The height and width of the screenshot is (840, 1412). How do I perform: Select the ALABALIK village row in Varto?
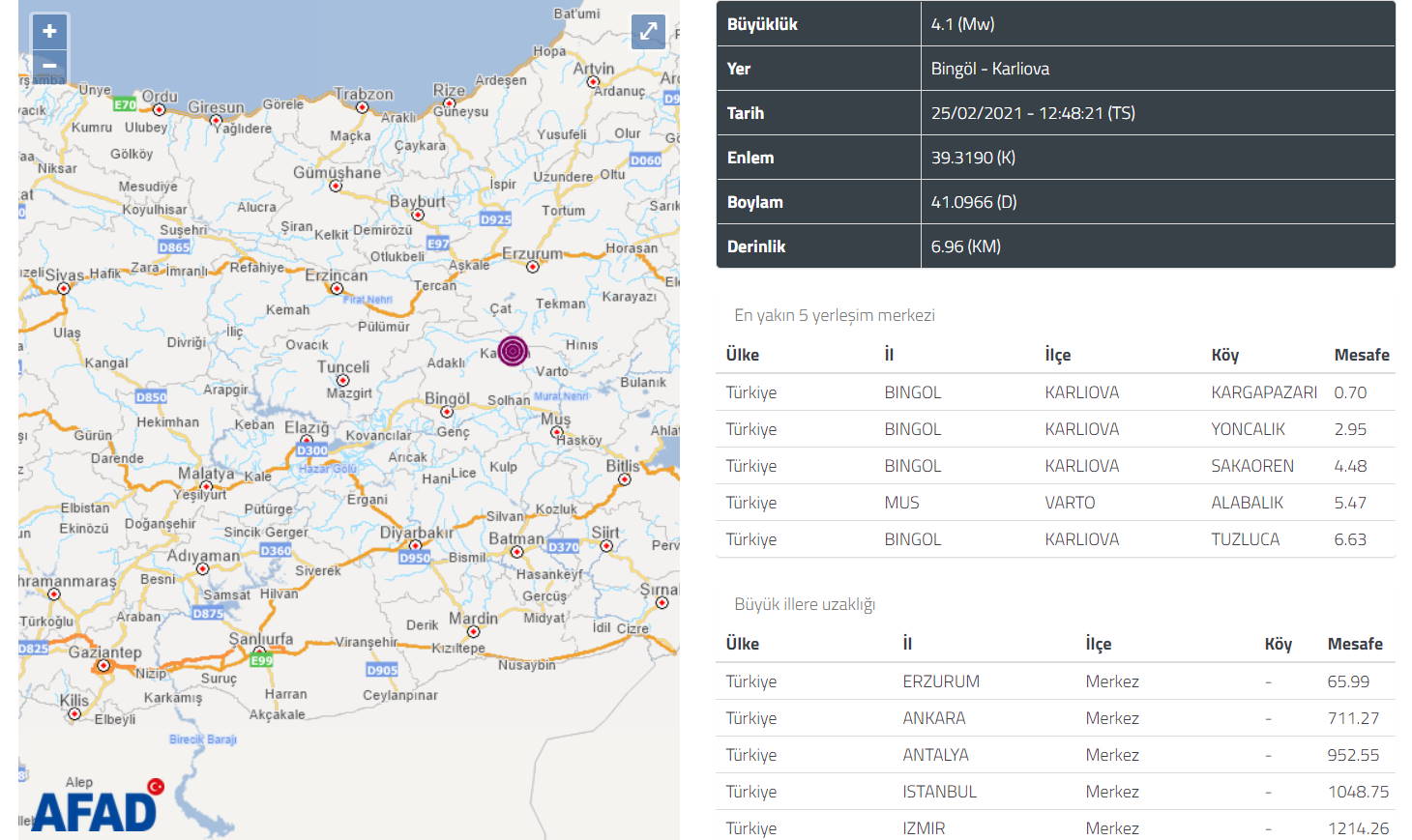[x=1055, y=503]
